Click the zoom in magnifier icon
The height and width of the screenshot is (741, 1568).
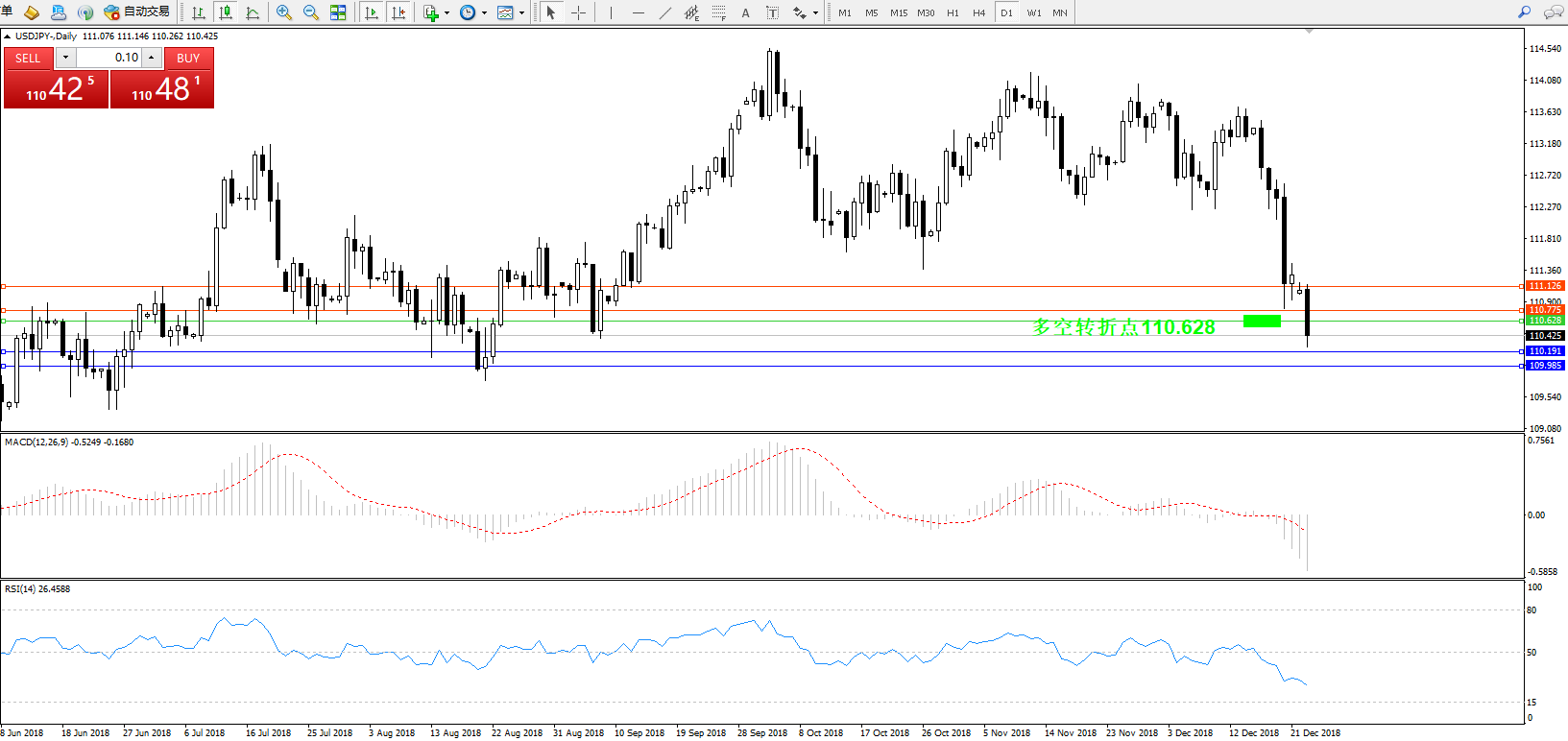(284, 12)
